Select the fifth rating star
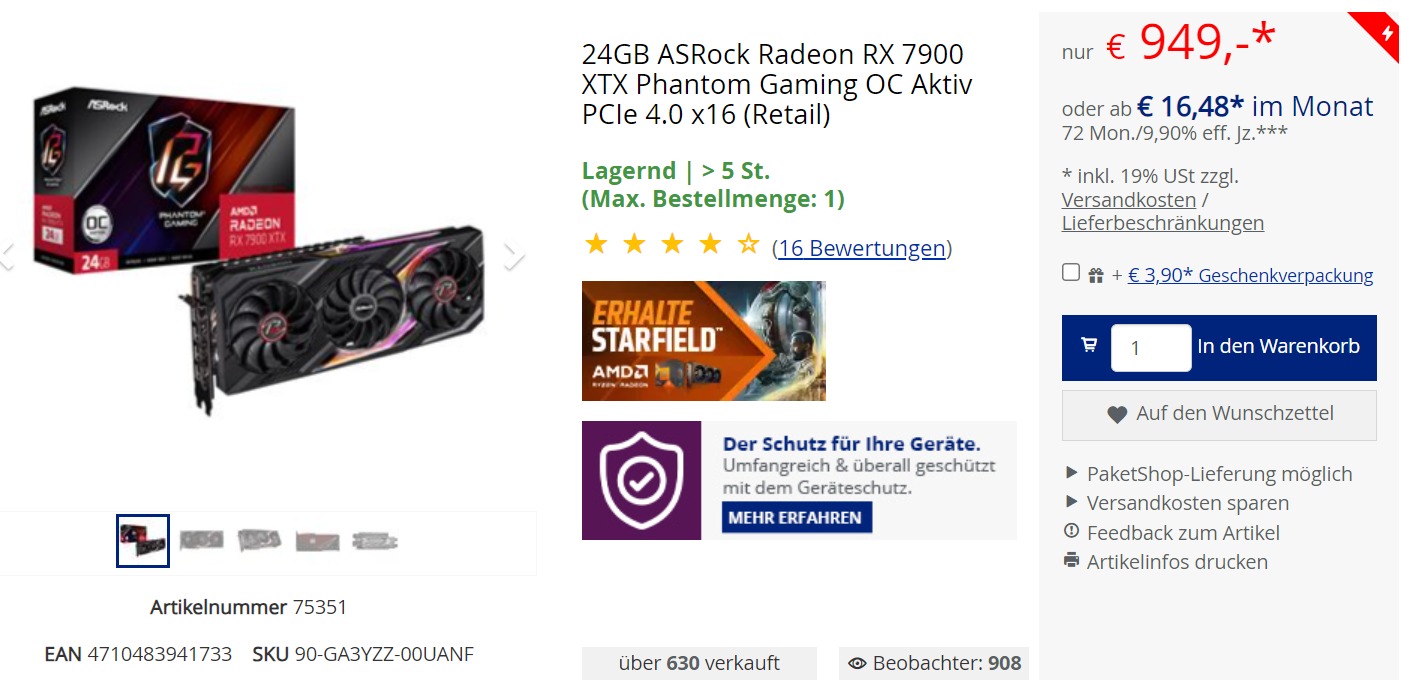This screenshot has width=1401, height=692. pyautogui.click(x=746, y=242)
